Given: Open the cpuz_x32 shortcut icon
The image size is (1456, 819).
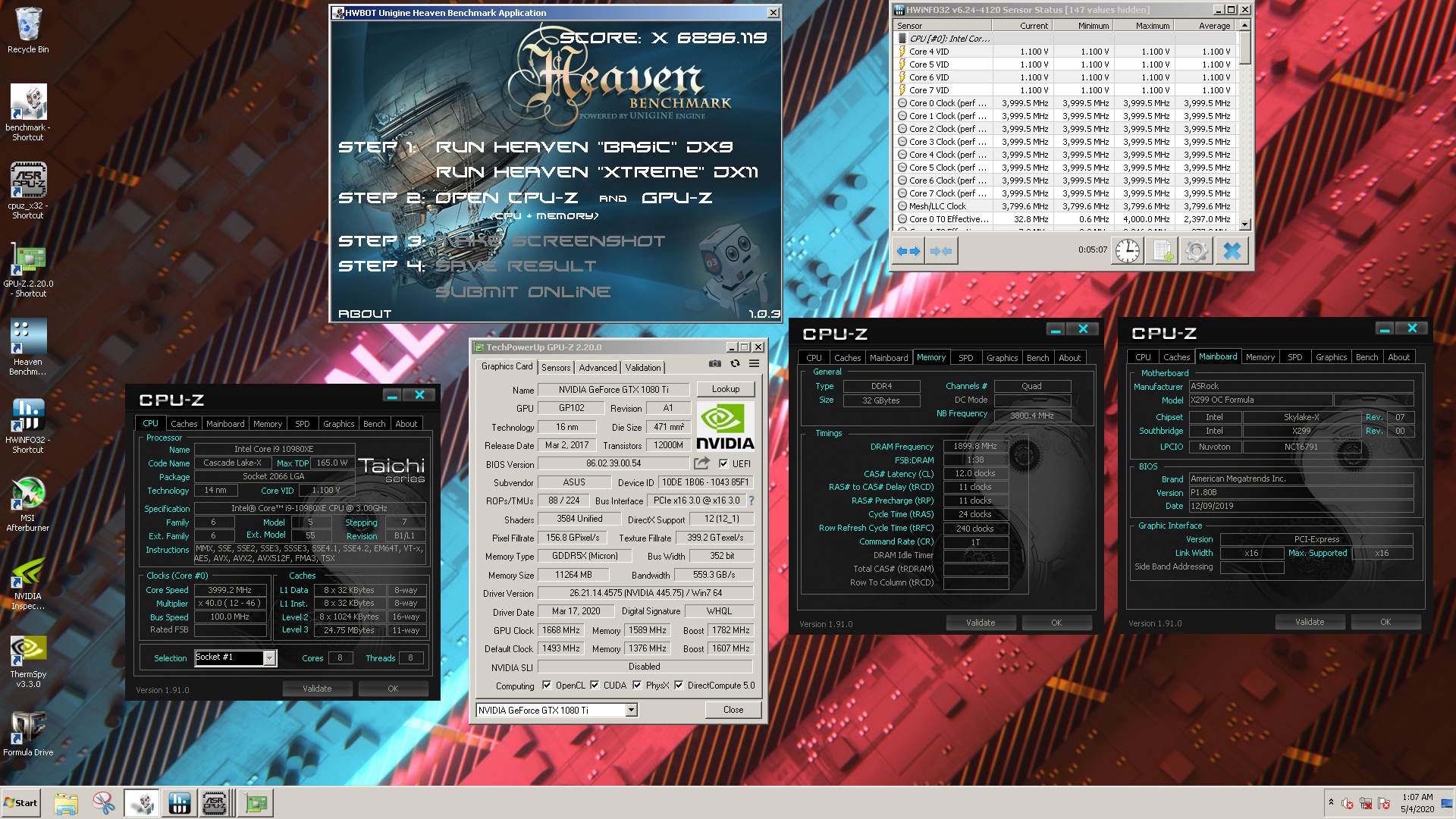Looking at the screenshot, I should tap(28, 190).
